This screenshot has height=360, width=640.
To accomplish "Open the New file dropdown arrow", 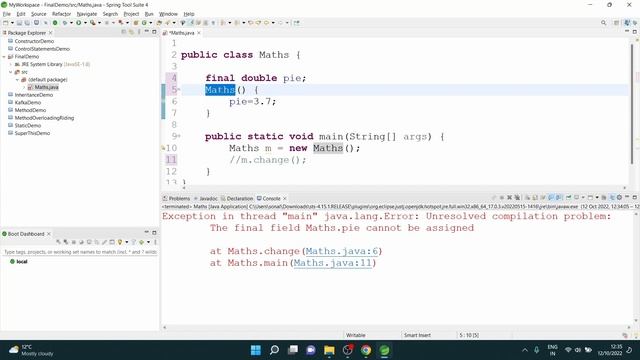I will pos(12,23).
